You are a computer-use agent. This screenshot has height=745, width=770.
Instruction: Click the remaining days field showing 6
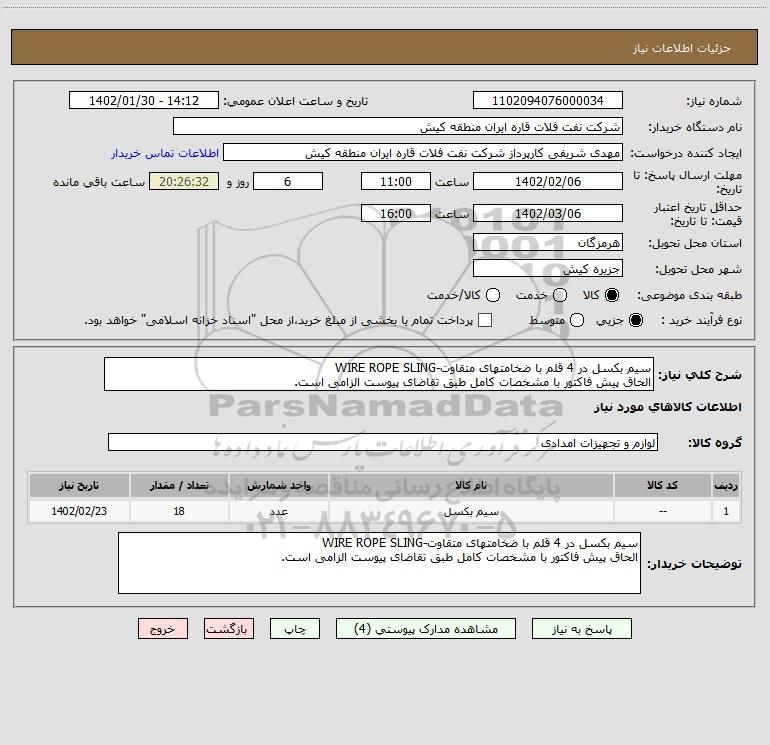pos(288,181)
